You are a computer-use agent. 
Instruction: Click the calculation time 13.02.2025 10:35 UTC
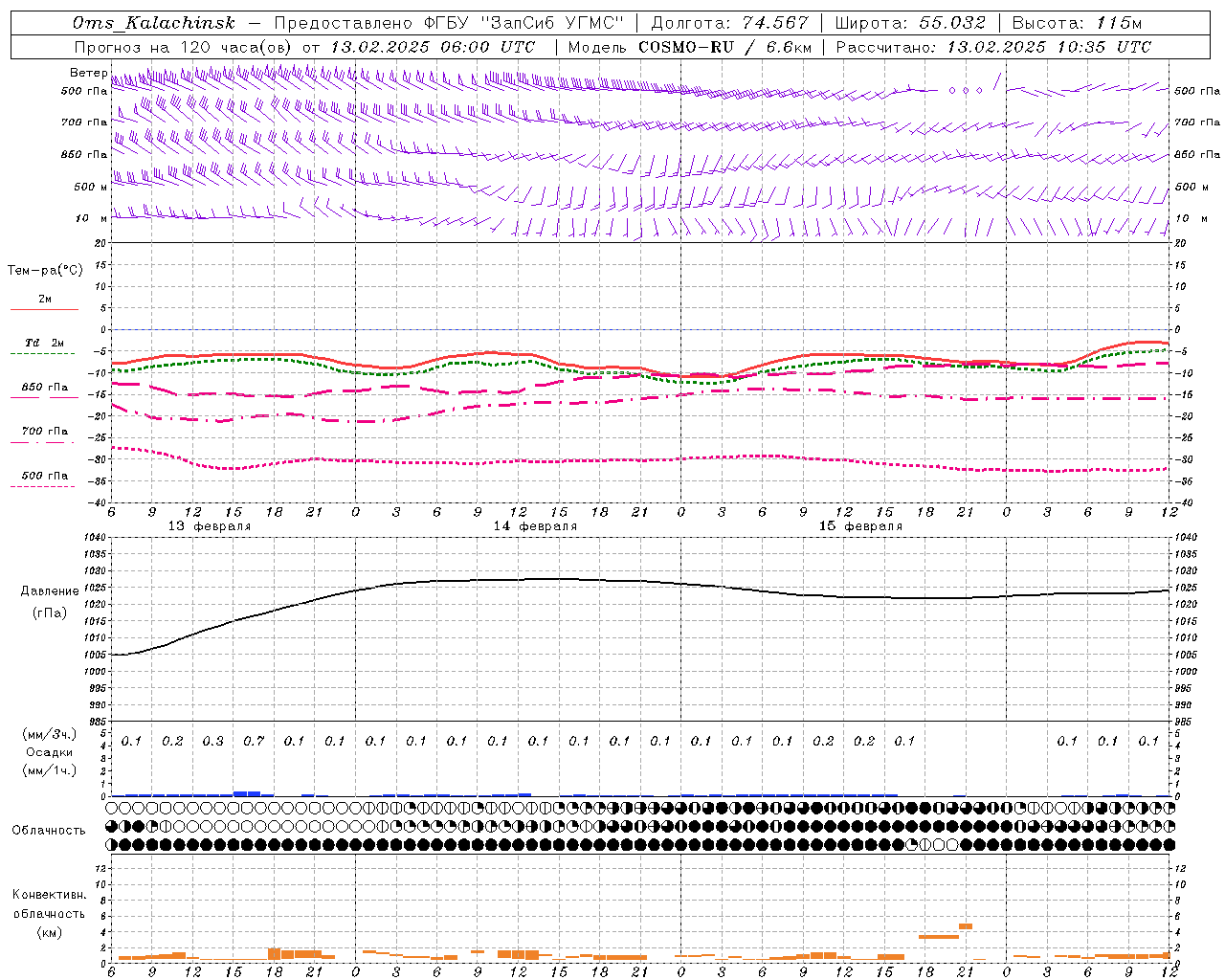(x=1049, y=47)
